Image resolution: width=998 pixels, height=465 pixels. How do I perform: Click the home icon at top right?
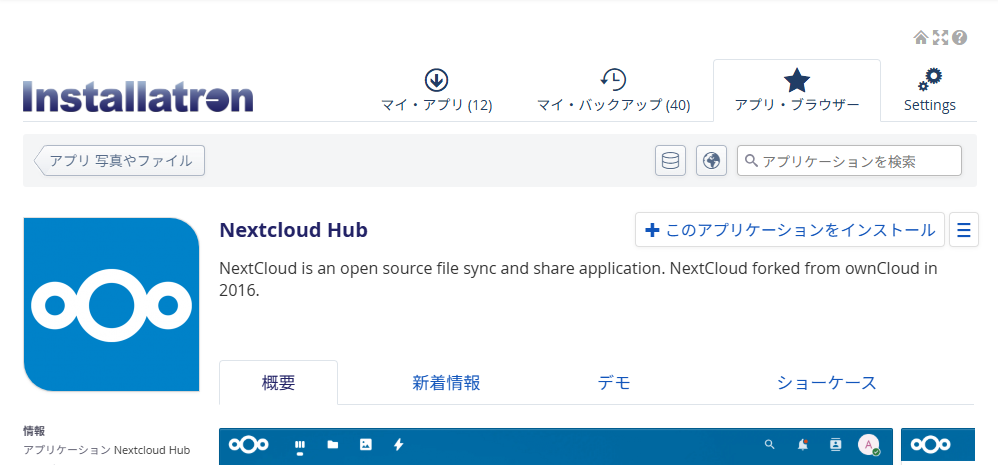click(920, 38)
